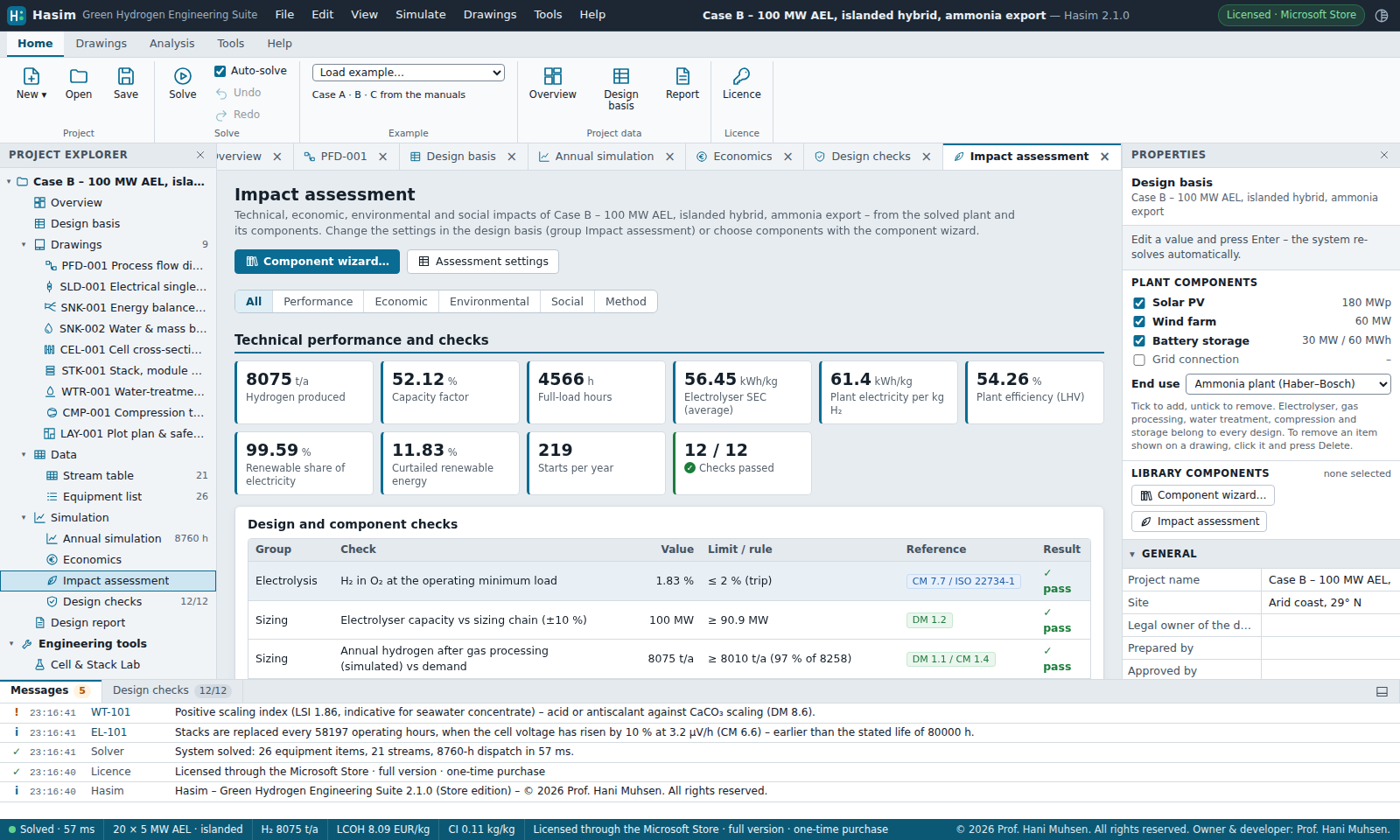The image size is (1400, 840).
Task: Select the Method filter tab
Action: (626, 302)
